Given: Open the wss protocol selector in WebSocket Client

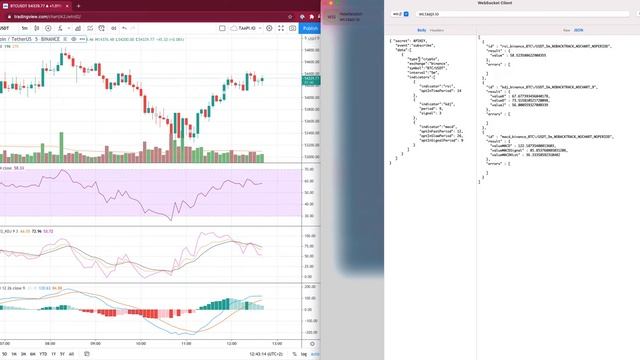Looking at the screenshot, I should [400, 14].
